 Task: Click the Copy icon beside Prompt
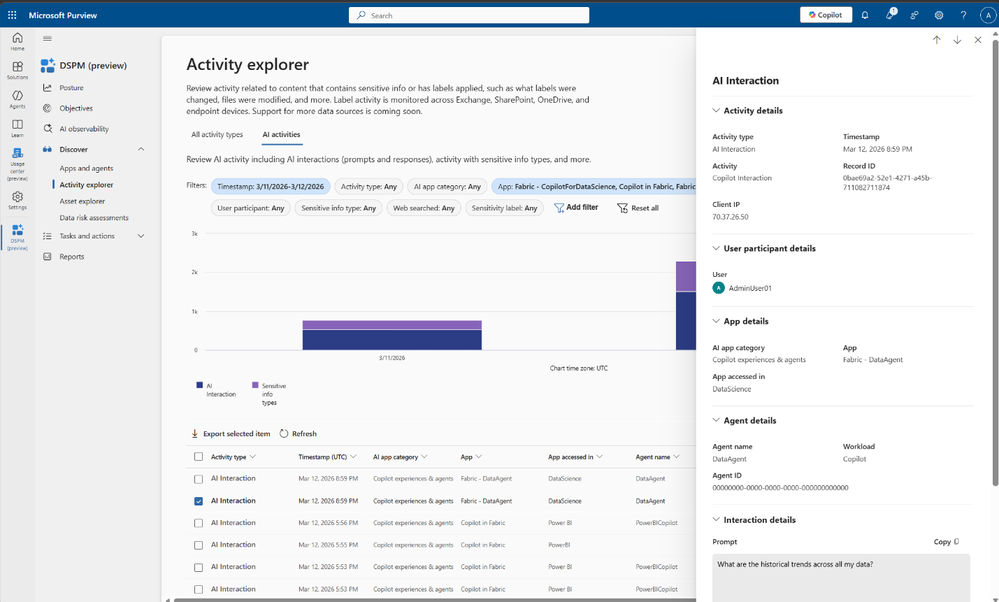click(956, 541)
